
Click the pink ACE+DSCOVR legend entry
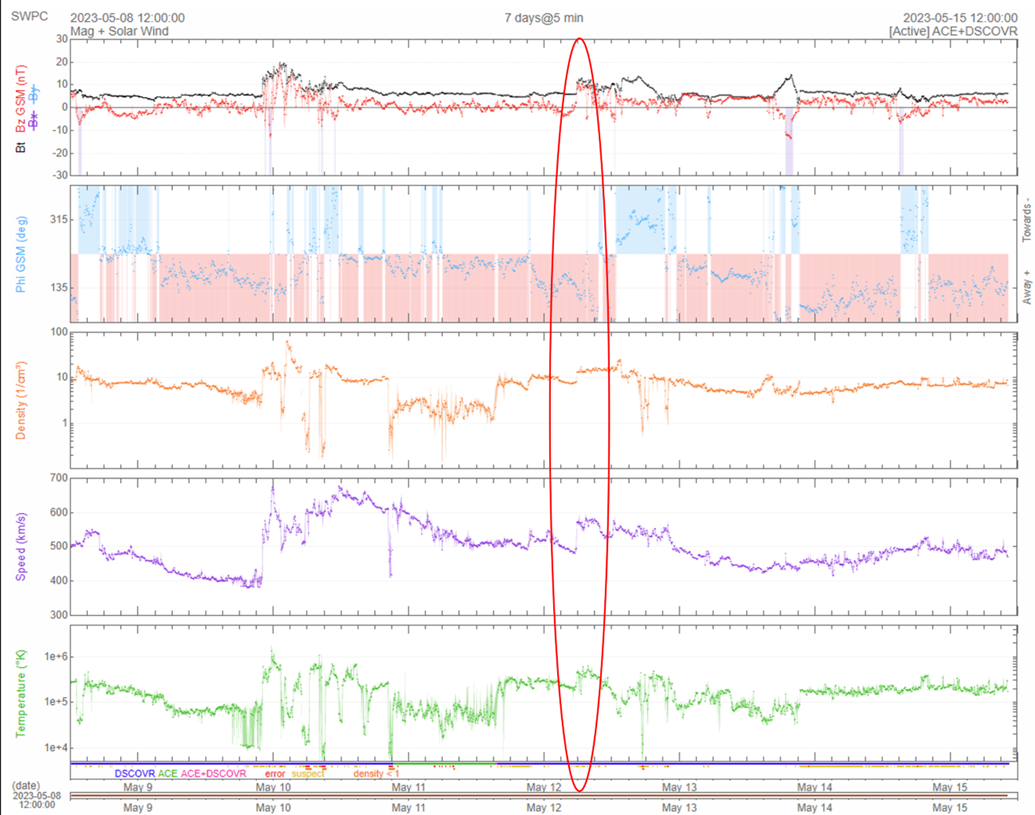pos(213,774)
